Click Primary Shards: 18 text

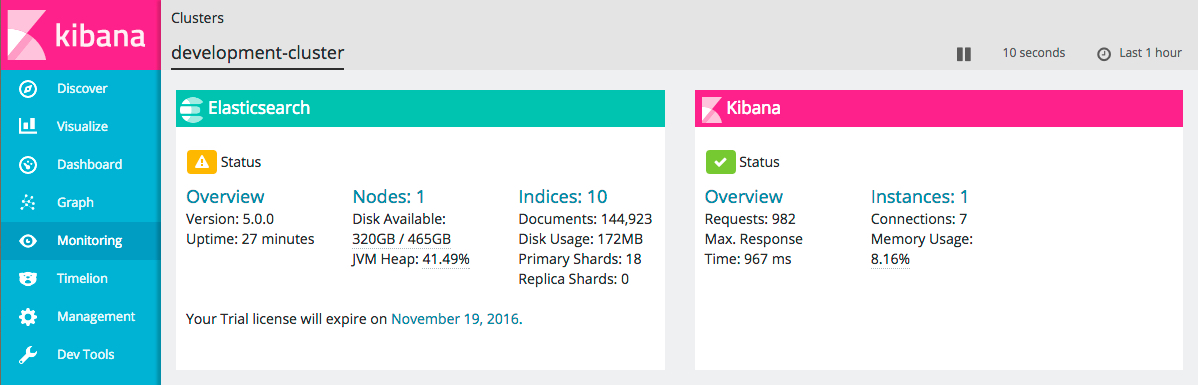coord(580,259)
